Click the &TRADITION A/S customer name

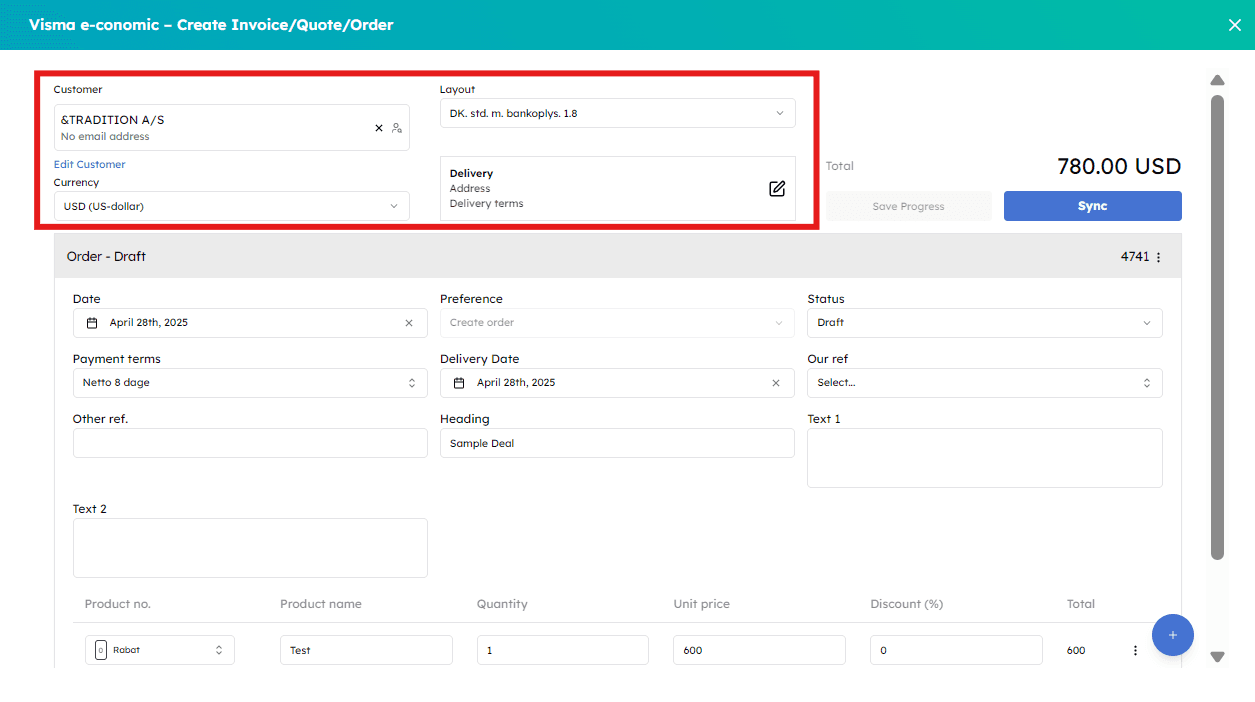click(113, 120)
